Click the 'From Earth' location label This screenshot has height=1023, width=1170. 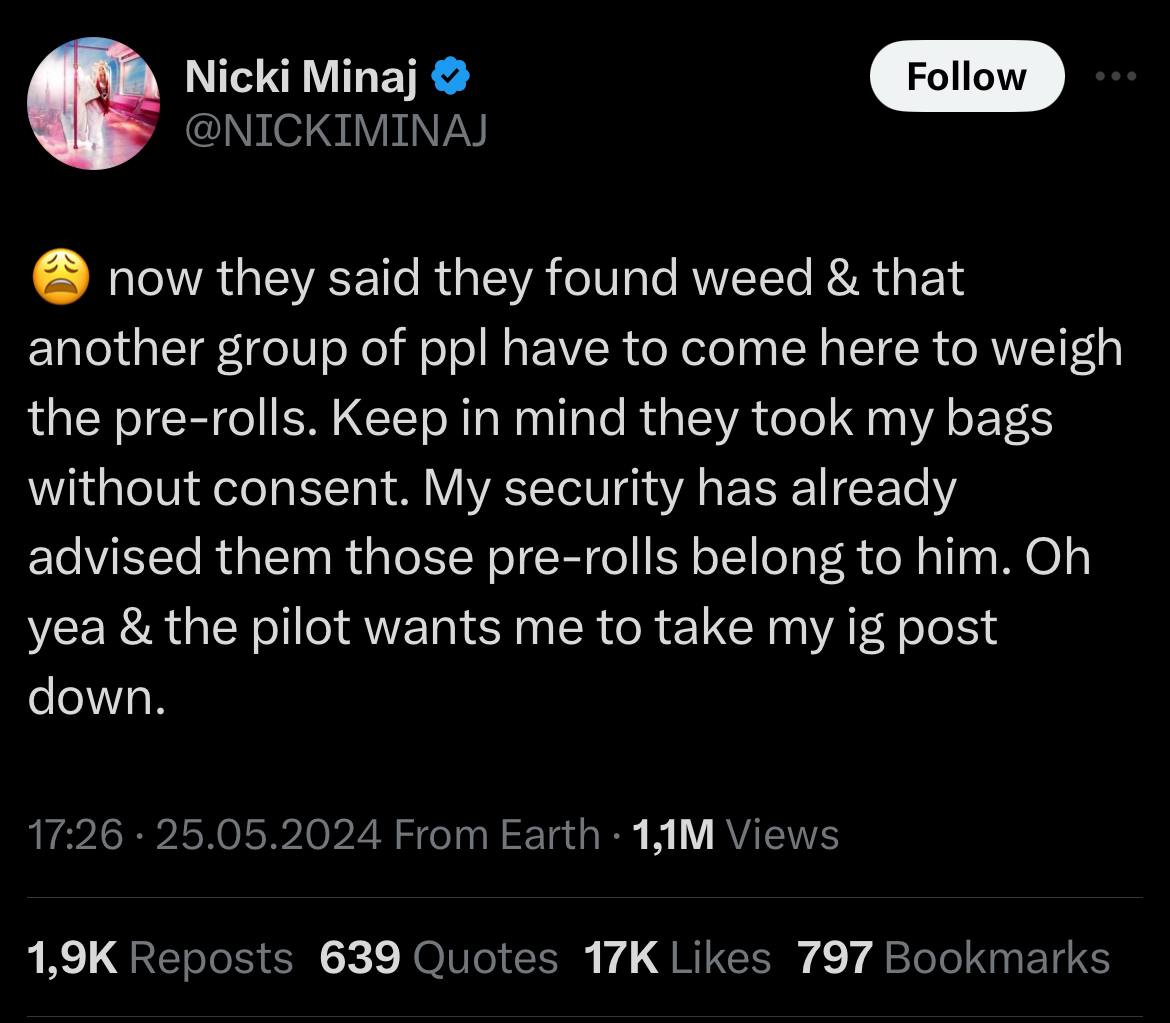coord(497,834)
